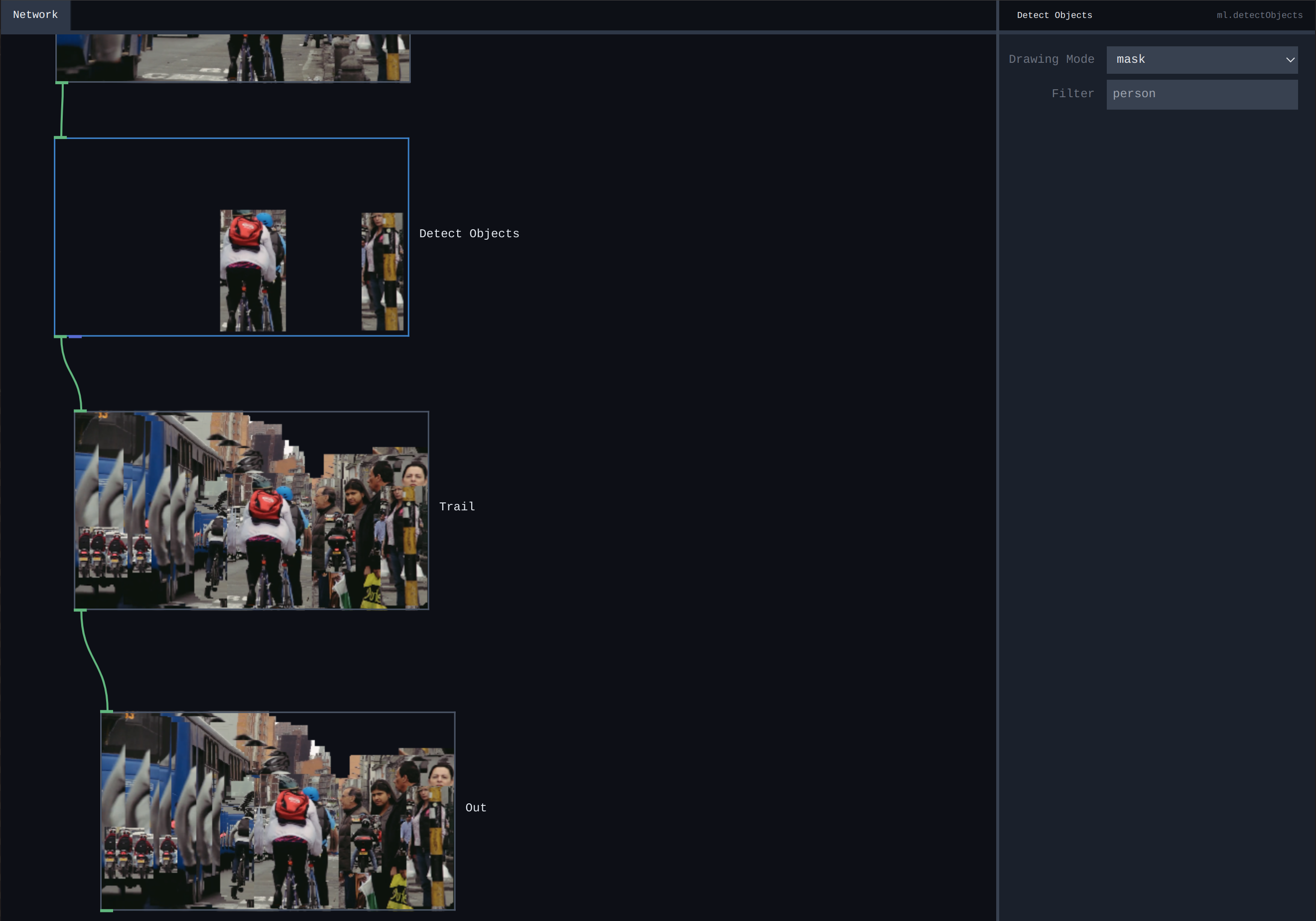Select the Out node preview image

277,810
